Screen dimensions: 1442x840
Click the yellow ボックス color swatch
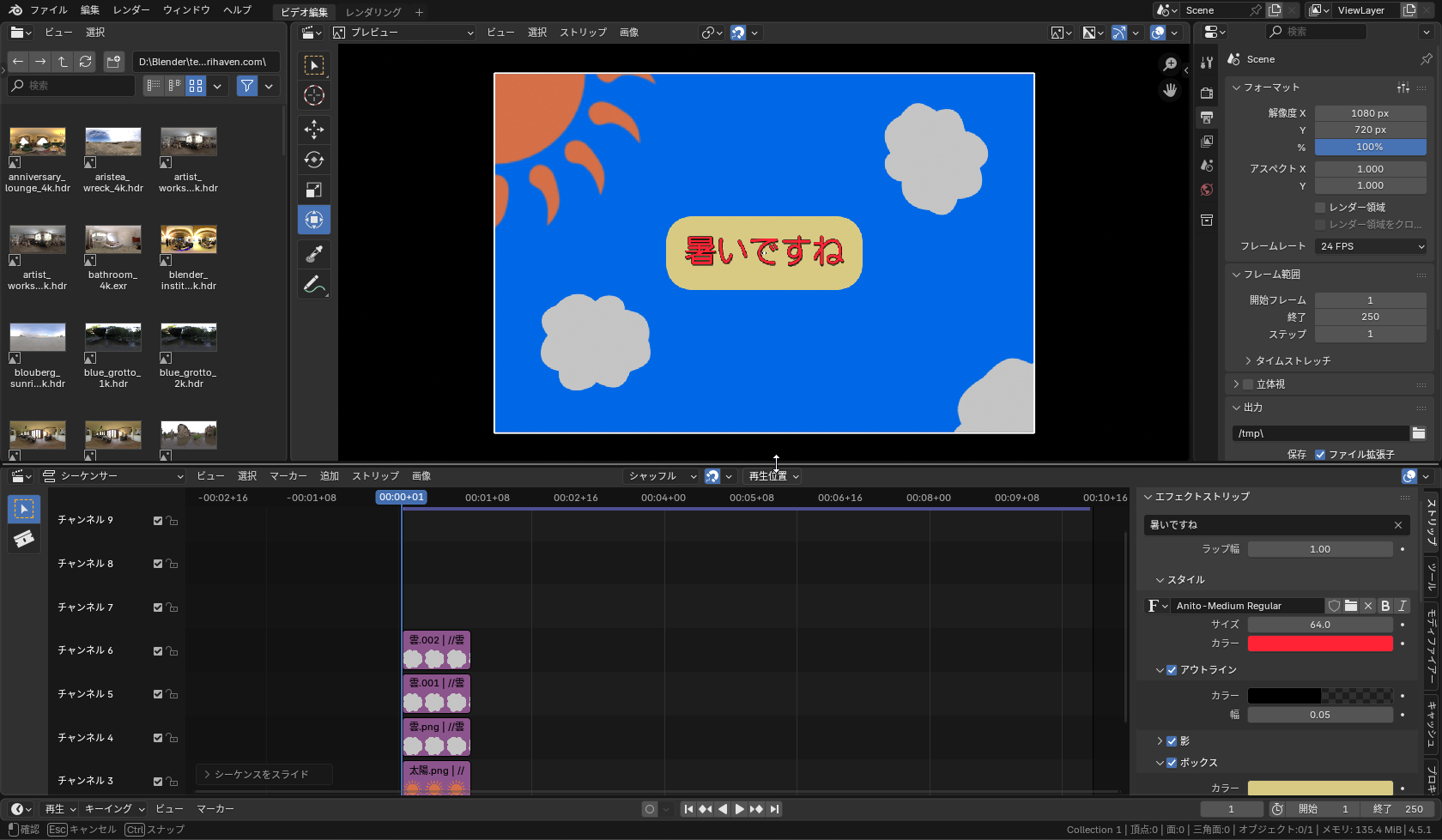click(x=1320, y=789)
